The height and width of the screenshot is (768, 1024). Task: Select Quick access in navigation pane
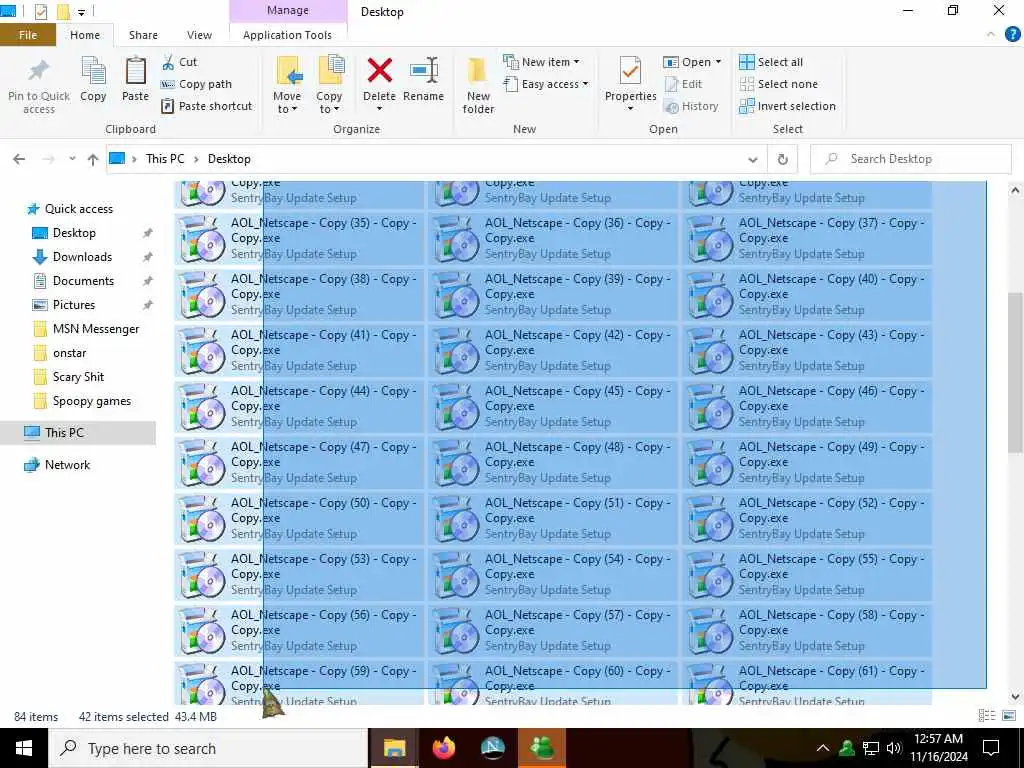(x=79, y=209)
